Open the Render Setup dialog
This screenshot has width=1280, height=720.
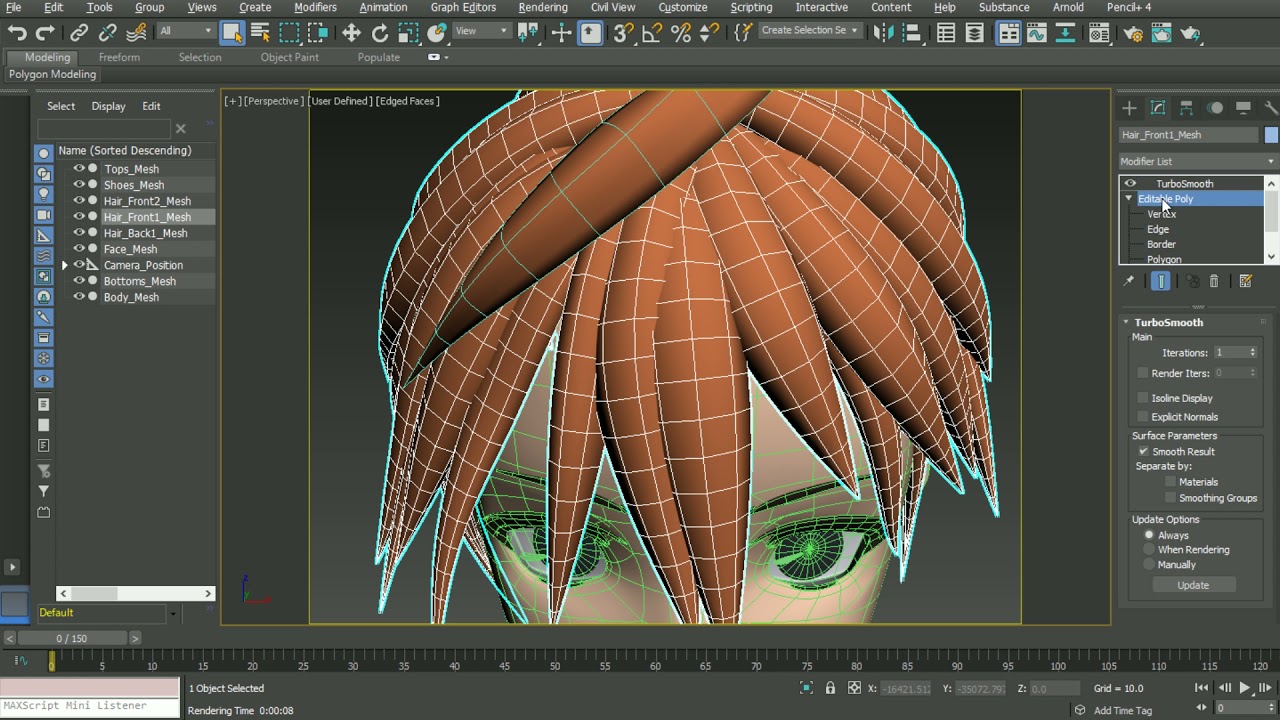[1133, 33]
